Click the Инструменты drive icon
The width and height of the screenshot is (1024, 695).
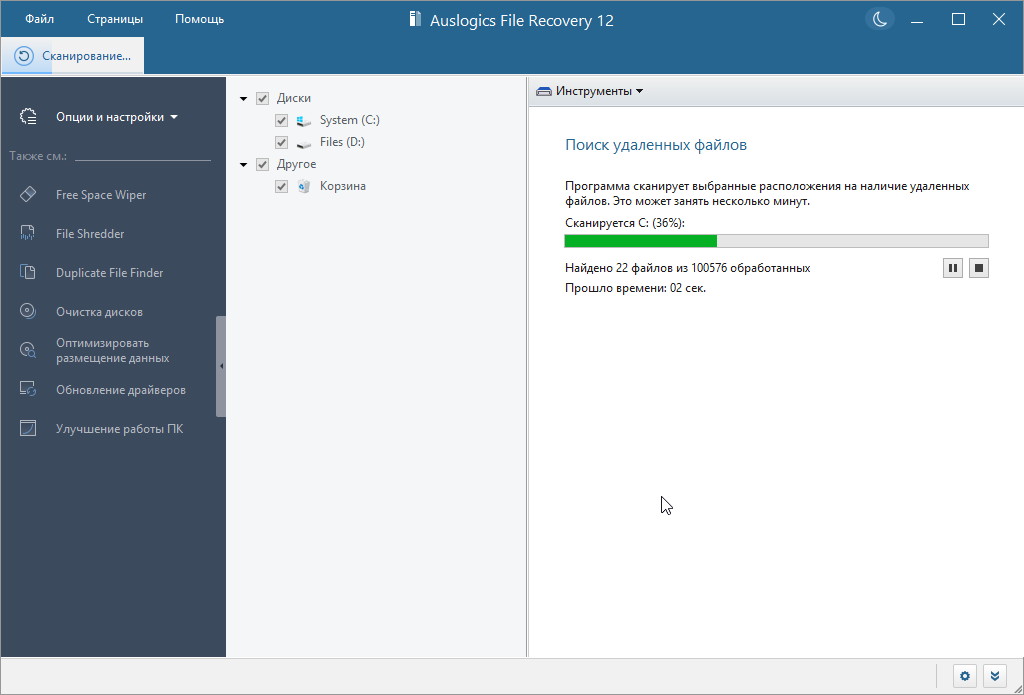[544, 91]
